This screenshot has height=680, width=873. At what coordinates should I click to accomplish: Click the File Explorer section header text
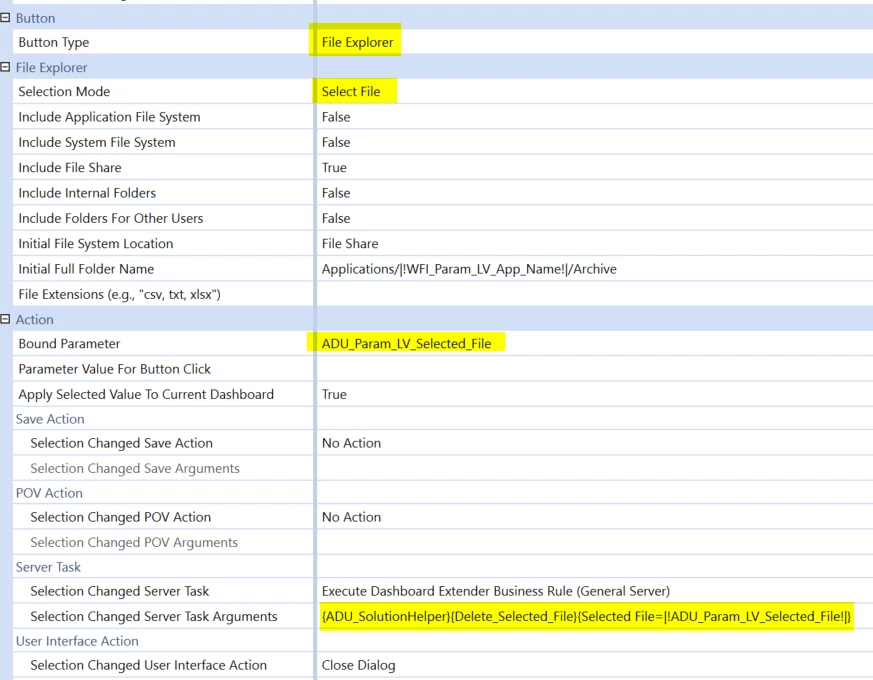click(x=51, y=67)
